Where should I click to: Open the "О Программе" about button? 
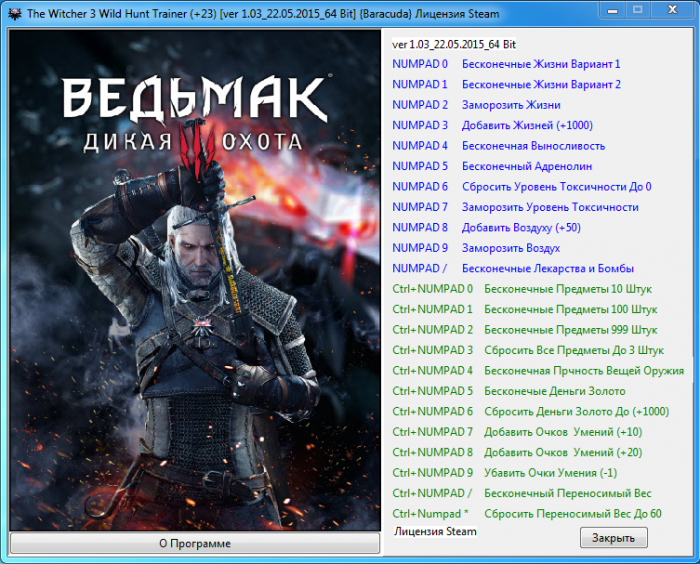[195, 543]
